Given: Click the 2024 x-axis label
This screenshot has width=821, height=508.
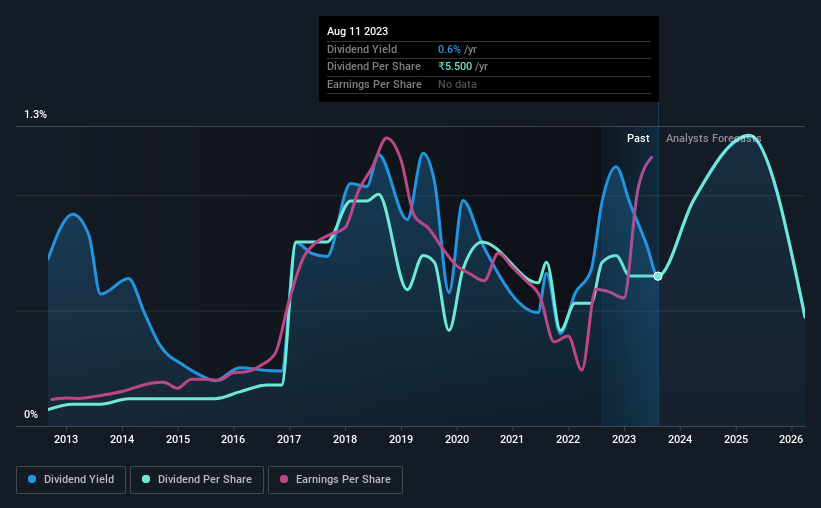Looking at the screenshot, I should (x=680, y=439).
